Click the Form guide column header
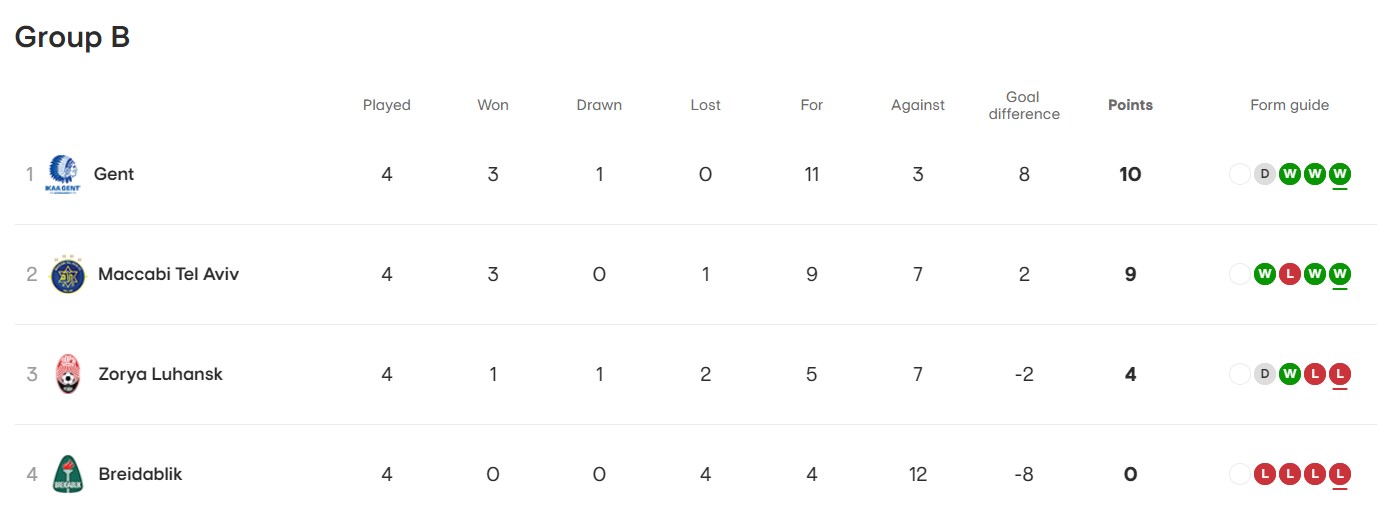Image resolution: width=1377 pixels, height=521 pixels. [1289, 105]
